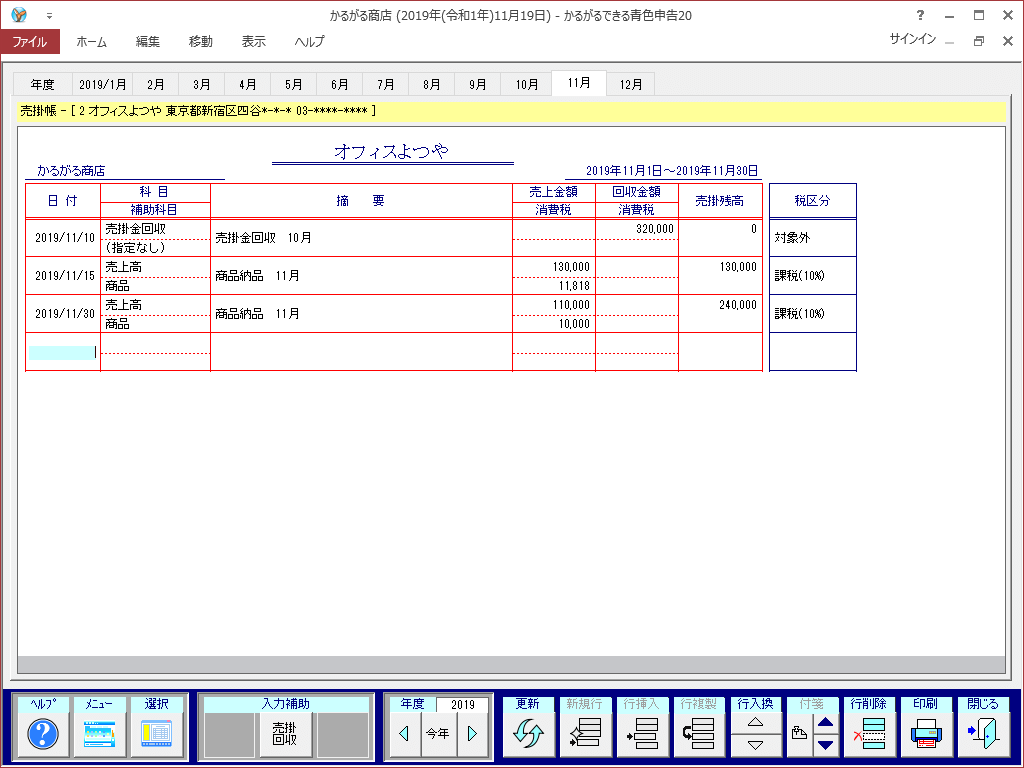Open the 移動 menu
The image size is (1024, 768).
[x=200, y=41]
